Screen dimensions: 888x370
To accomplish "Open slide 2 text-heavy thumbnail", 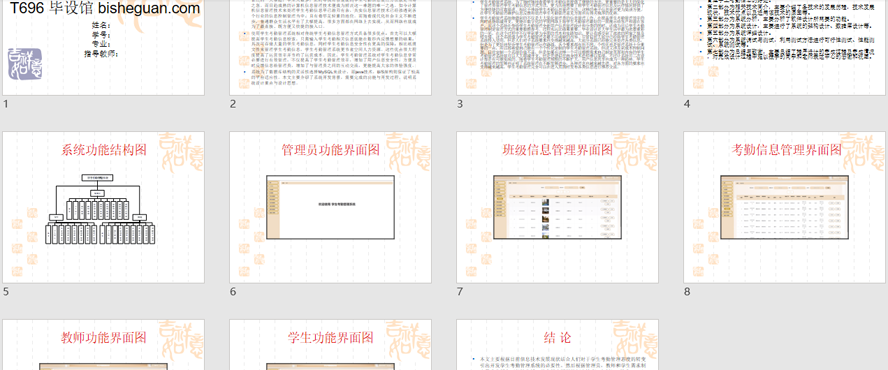I will (x=331, y=48).
